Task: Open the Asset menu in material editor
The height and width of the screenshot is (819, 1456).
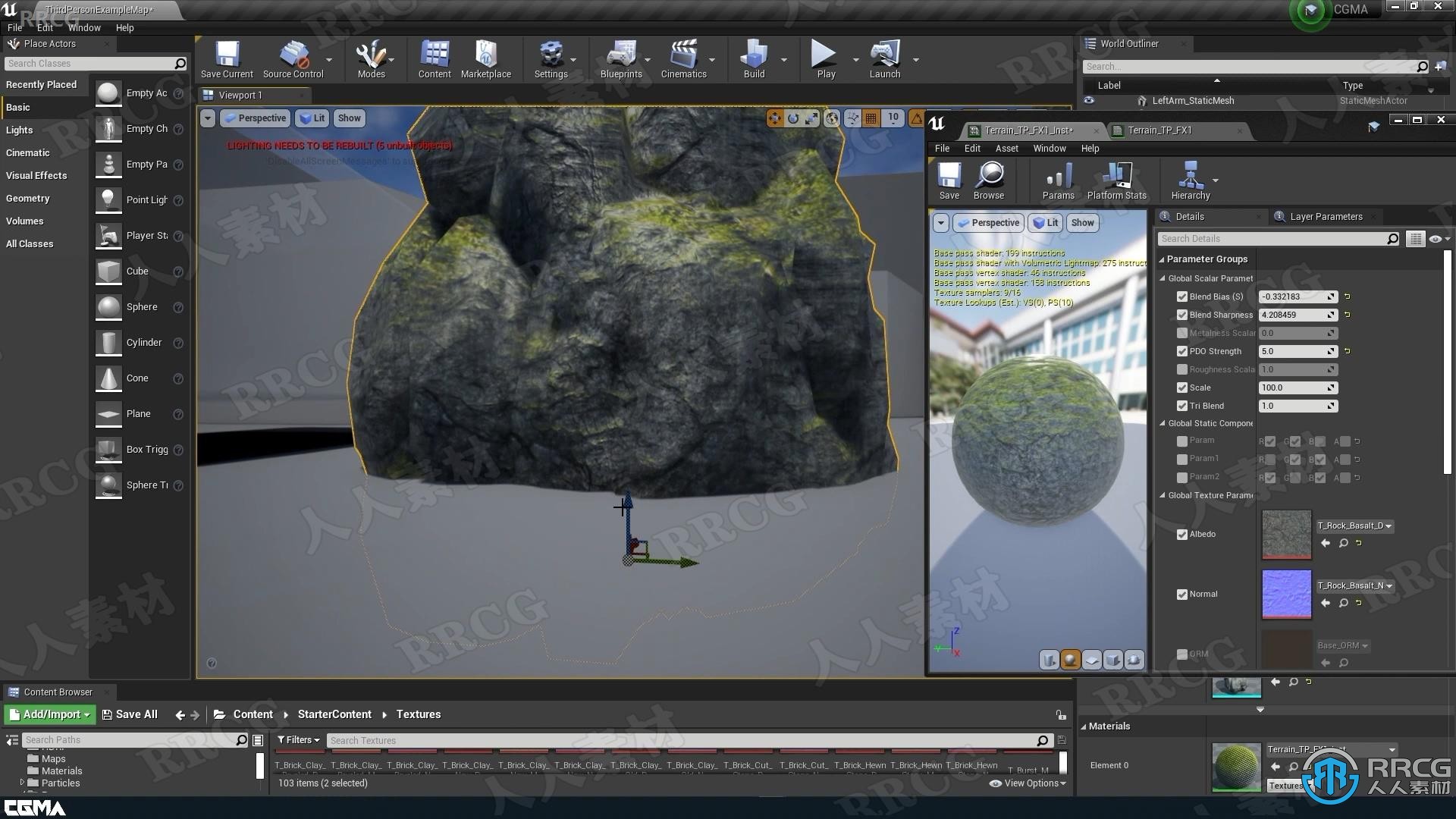Action: pos(1006,148)
